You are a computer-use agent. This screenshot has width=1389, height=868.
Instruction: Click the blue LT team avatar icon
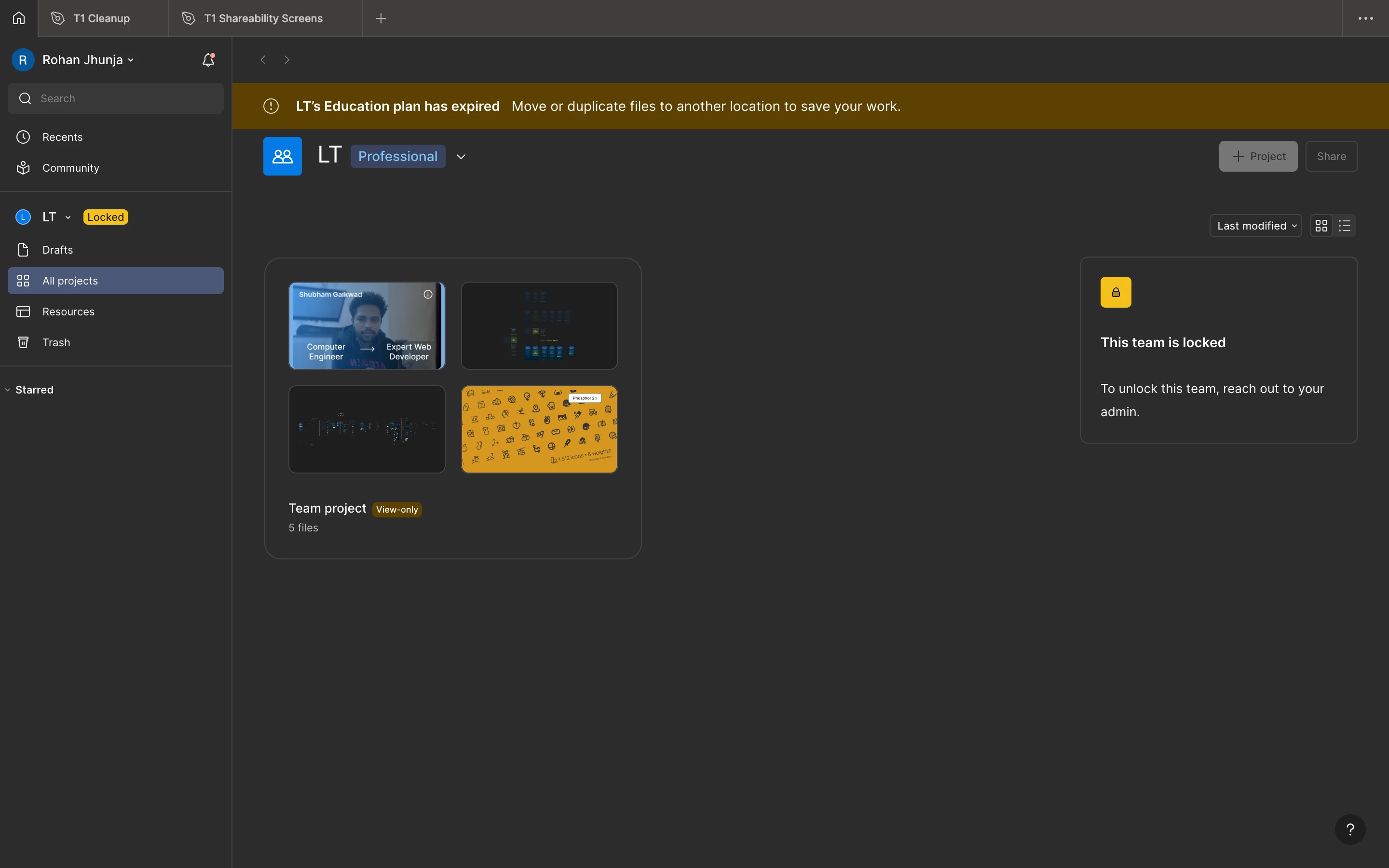point(283,156)
